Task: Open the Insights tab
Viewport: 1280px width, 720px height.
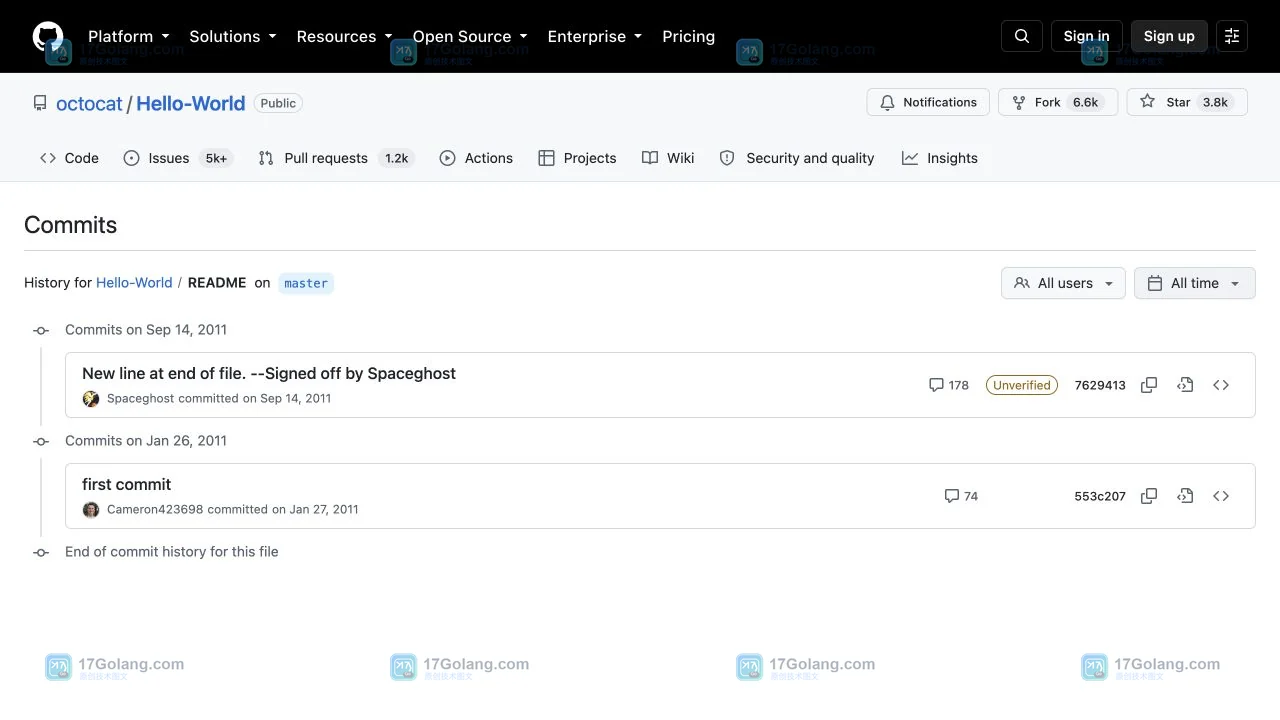Action: (940, 158)
